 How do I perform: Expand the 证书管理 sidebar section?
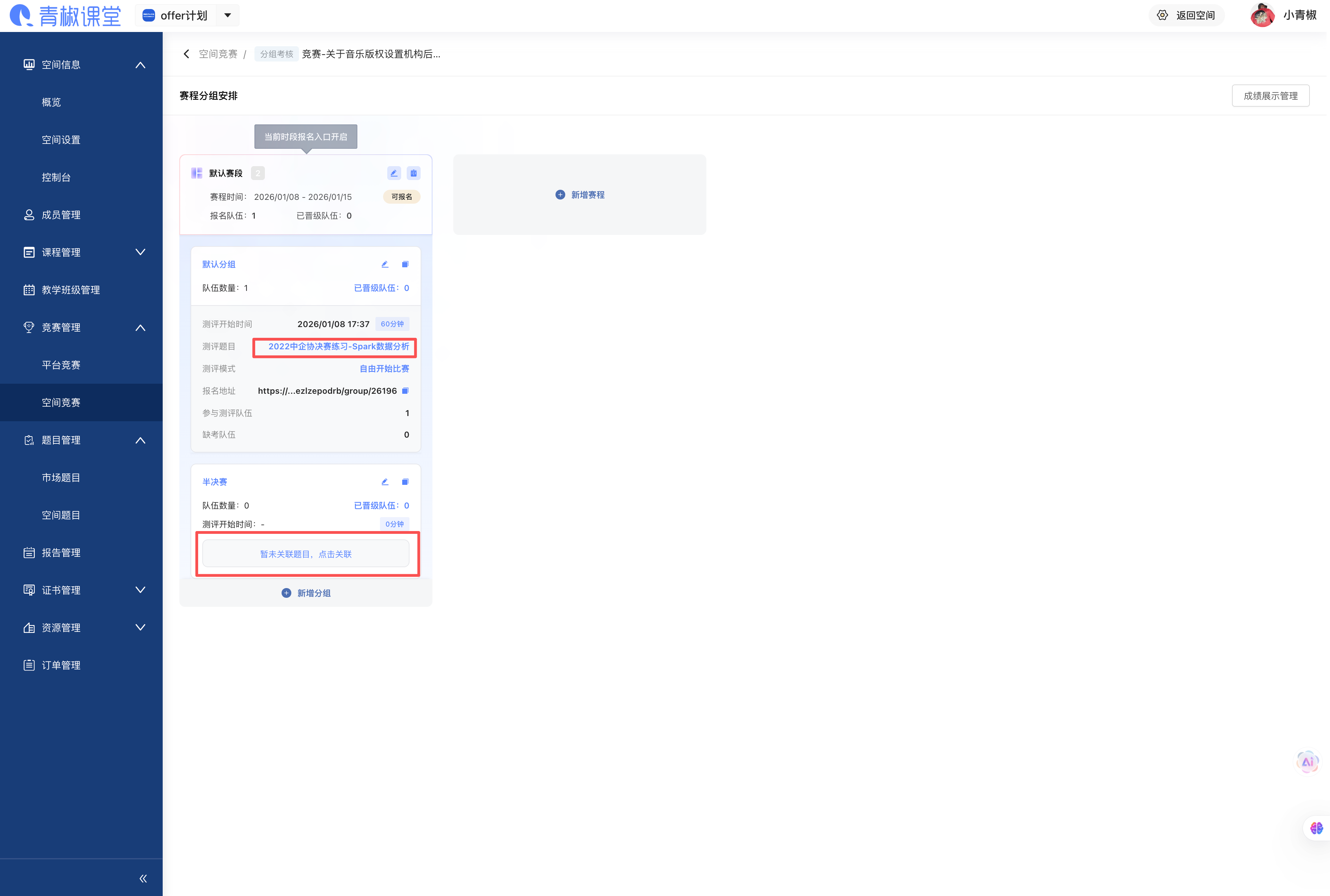(140, 590)
